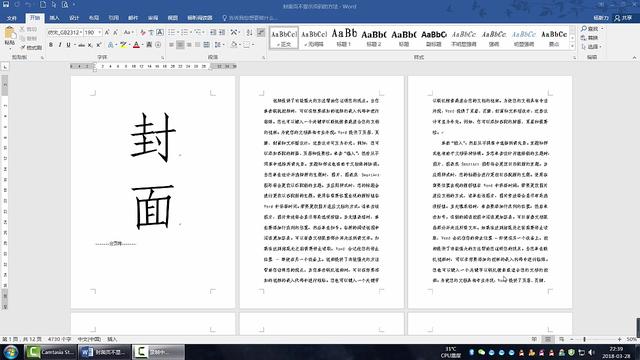Switch to the Insert tab
Image resolution: width=640 pixels, height=360 pixels.
click(54, 18)
